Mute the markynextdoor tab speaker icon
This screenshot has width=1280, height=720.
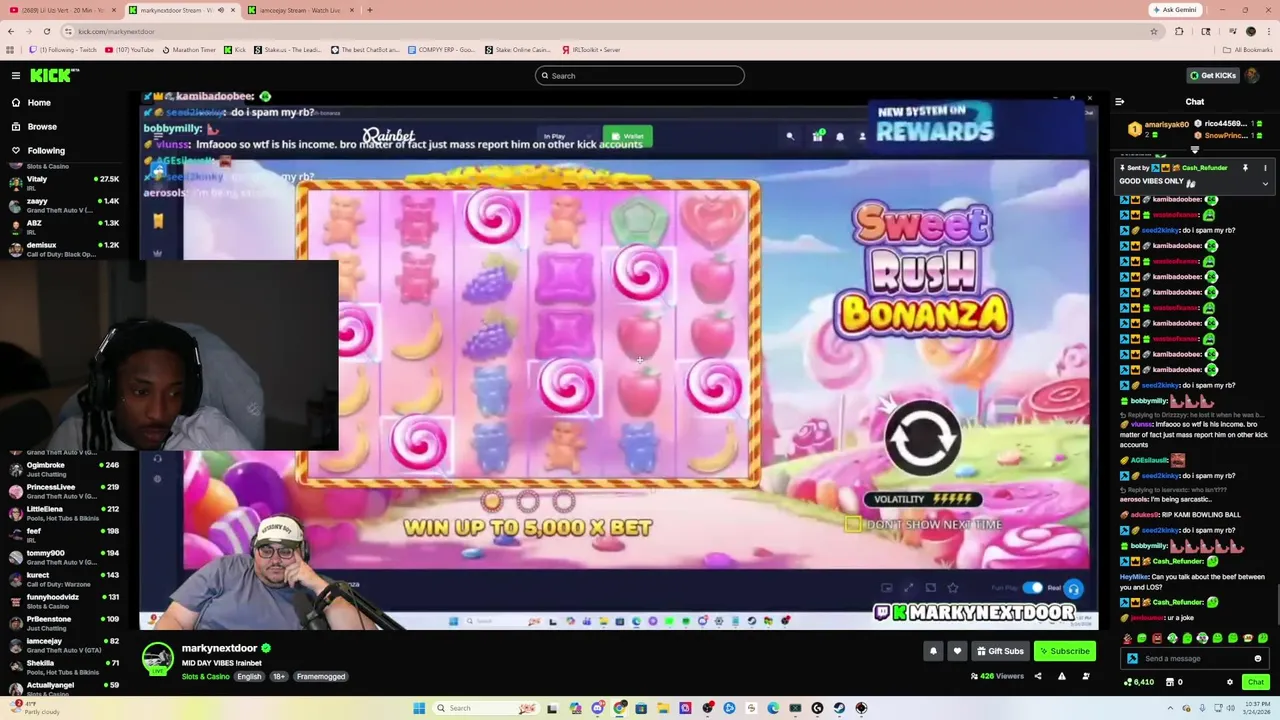[220, 10]
